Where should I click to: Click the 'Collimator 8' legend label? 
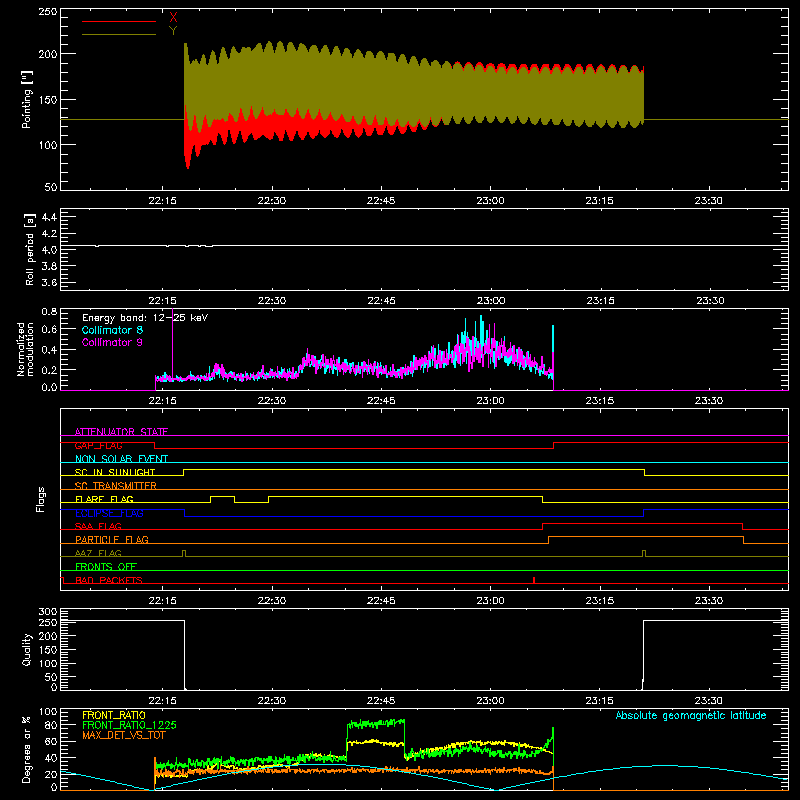112,330
